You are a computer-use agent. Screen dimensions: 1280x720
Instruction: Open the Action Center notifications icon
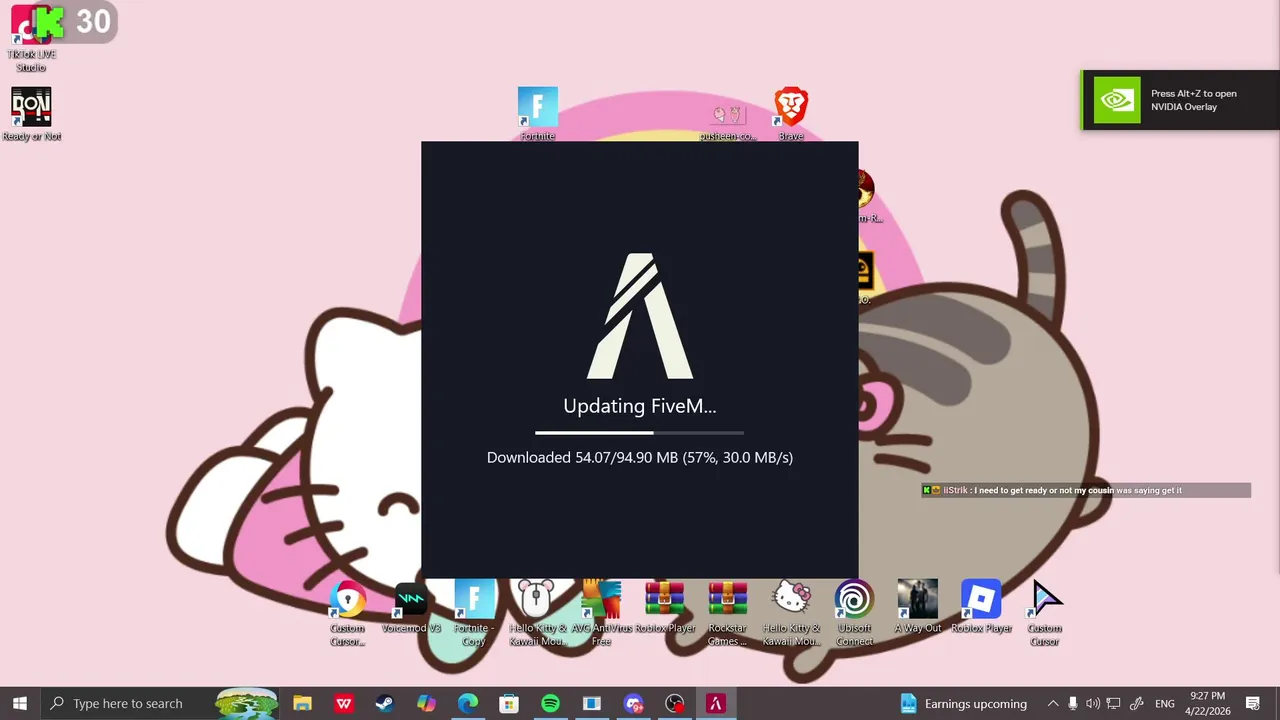(x=1253, y=703)
